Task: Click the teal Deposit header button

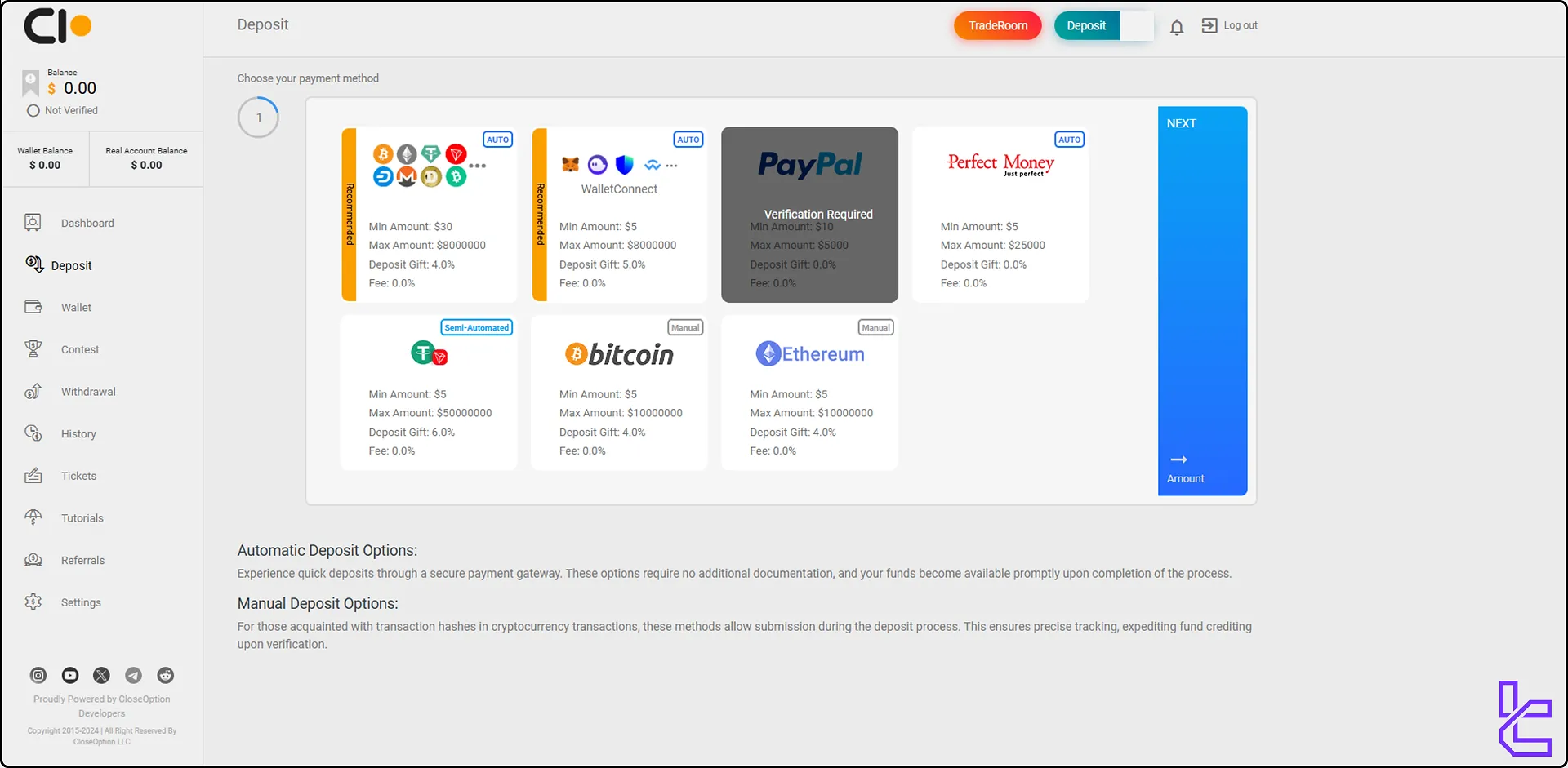Action: [1086, 25]
